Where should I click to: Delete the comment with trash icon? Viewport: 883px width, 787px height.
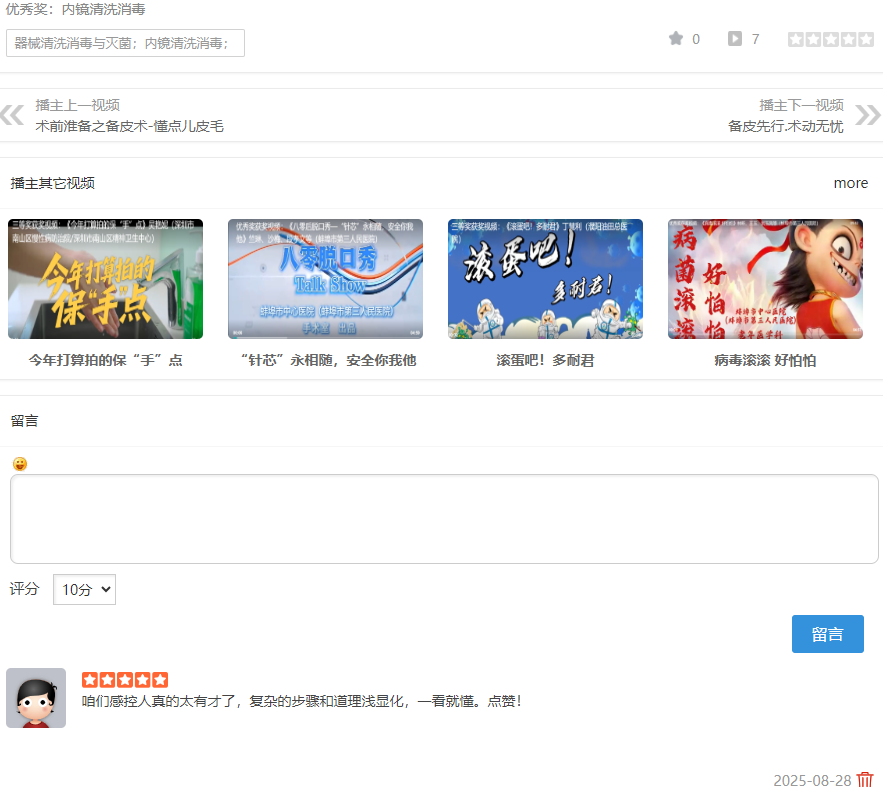[x=865, y=779]
